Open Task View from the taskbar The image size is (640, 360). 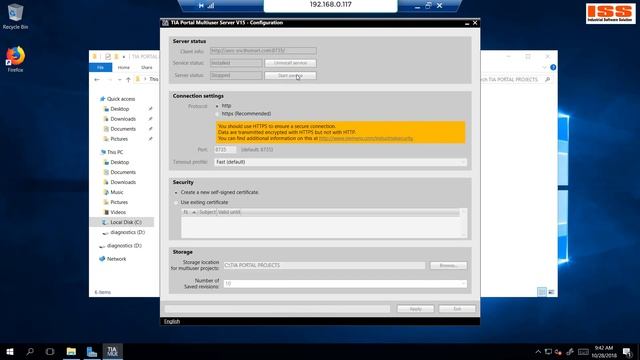(x=50, y=351)
